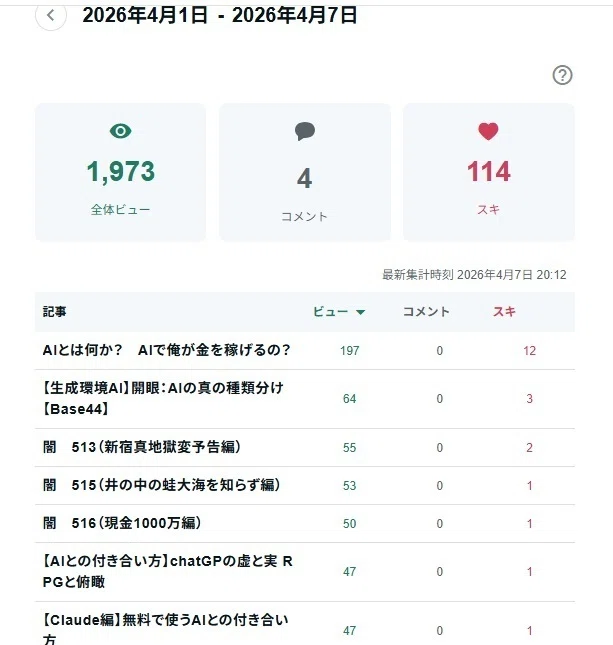
Task: Sort table by コメント column
Action: tap(426, 312)
